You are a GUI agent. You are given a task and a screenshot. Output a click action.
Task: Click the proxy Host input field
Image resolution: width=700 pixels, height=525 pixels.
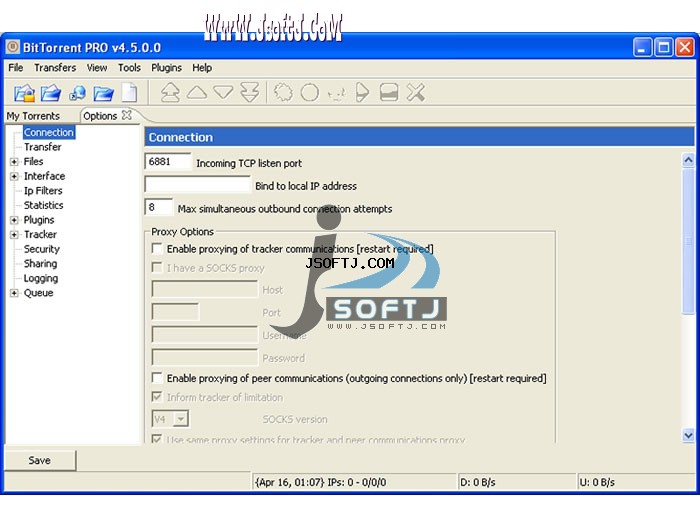[205, 289]
